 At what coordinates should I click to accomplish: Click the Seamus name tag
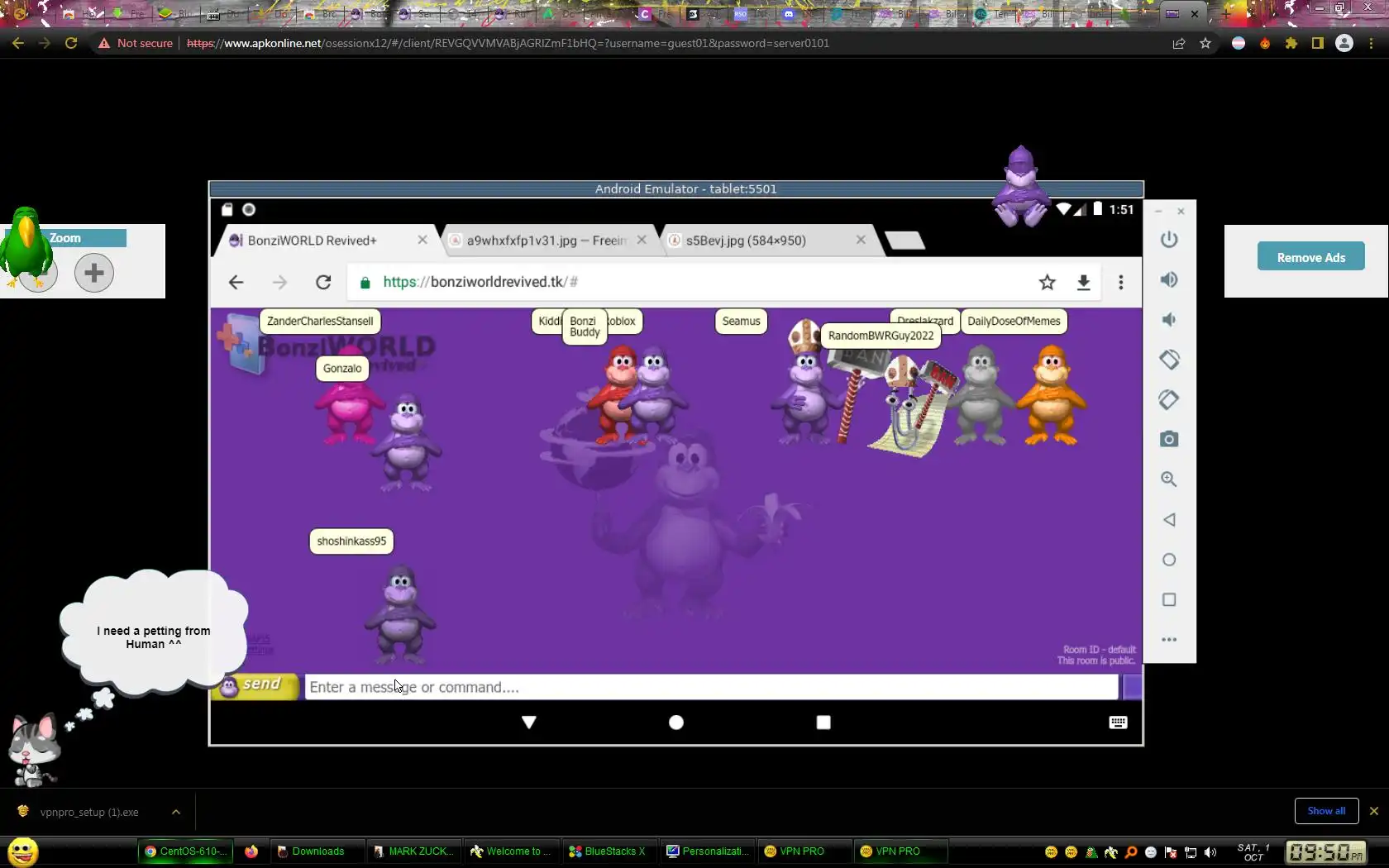741,322
